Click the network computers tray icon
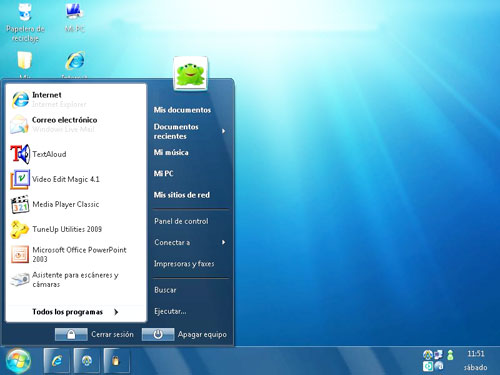 click(439, 355)
